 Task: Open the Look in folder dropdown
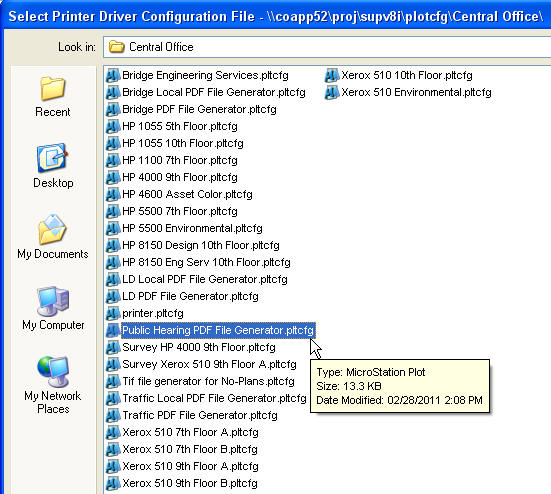click(327, 47)
